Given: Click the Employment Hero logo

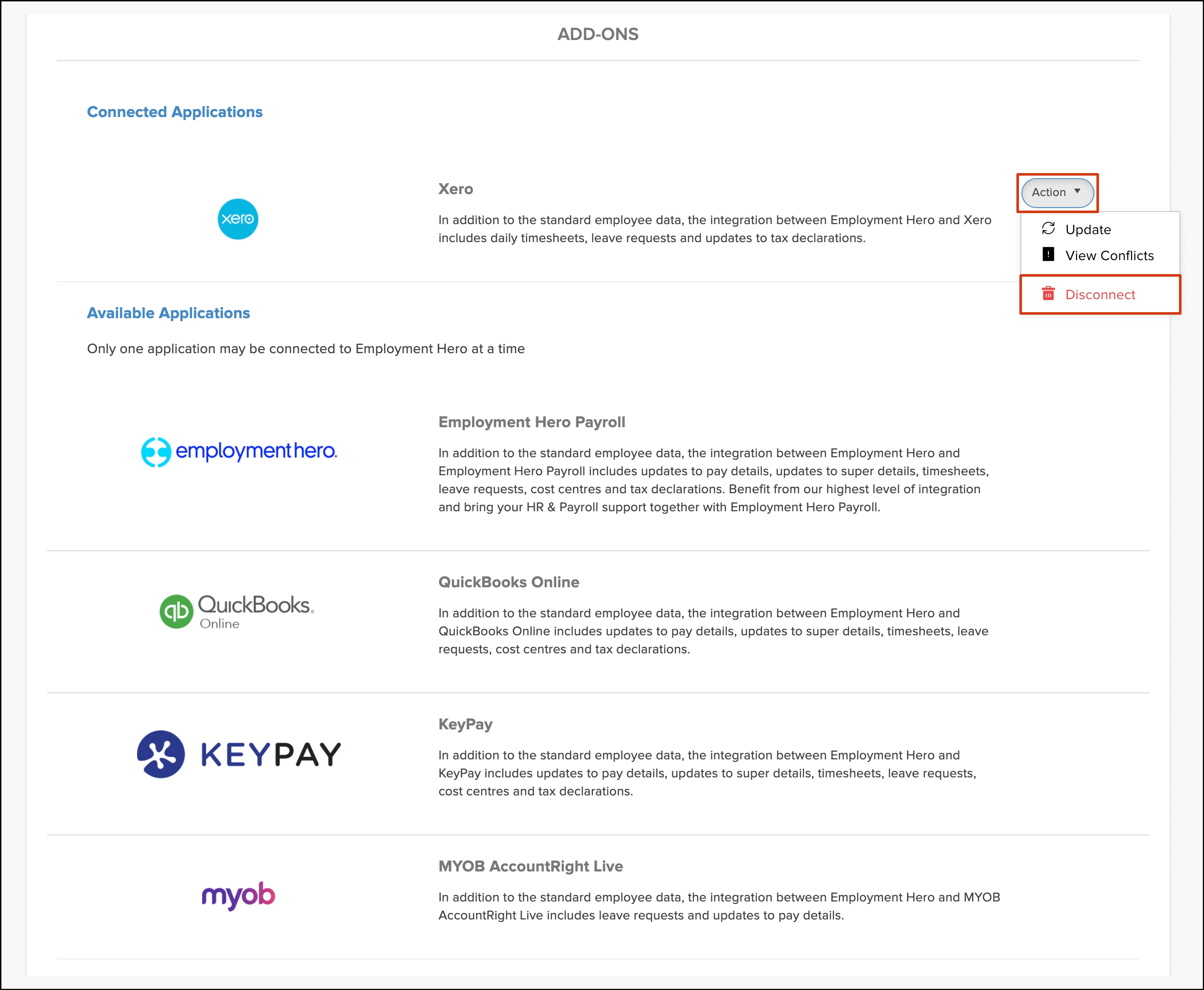Looking at the screenshot, I should pyautogui.click(x=239, y=452).
